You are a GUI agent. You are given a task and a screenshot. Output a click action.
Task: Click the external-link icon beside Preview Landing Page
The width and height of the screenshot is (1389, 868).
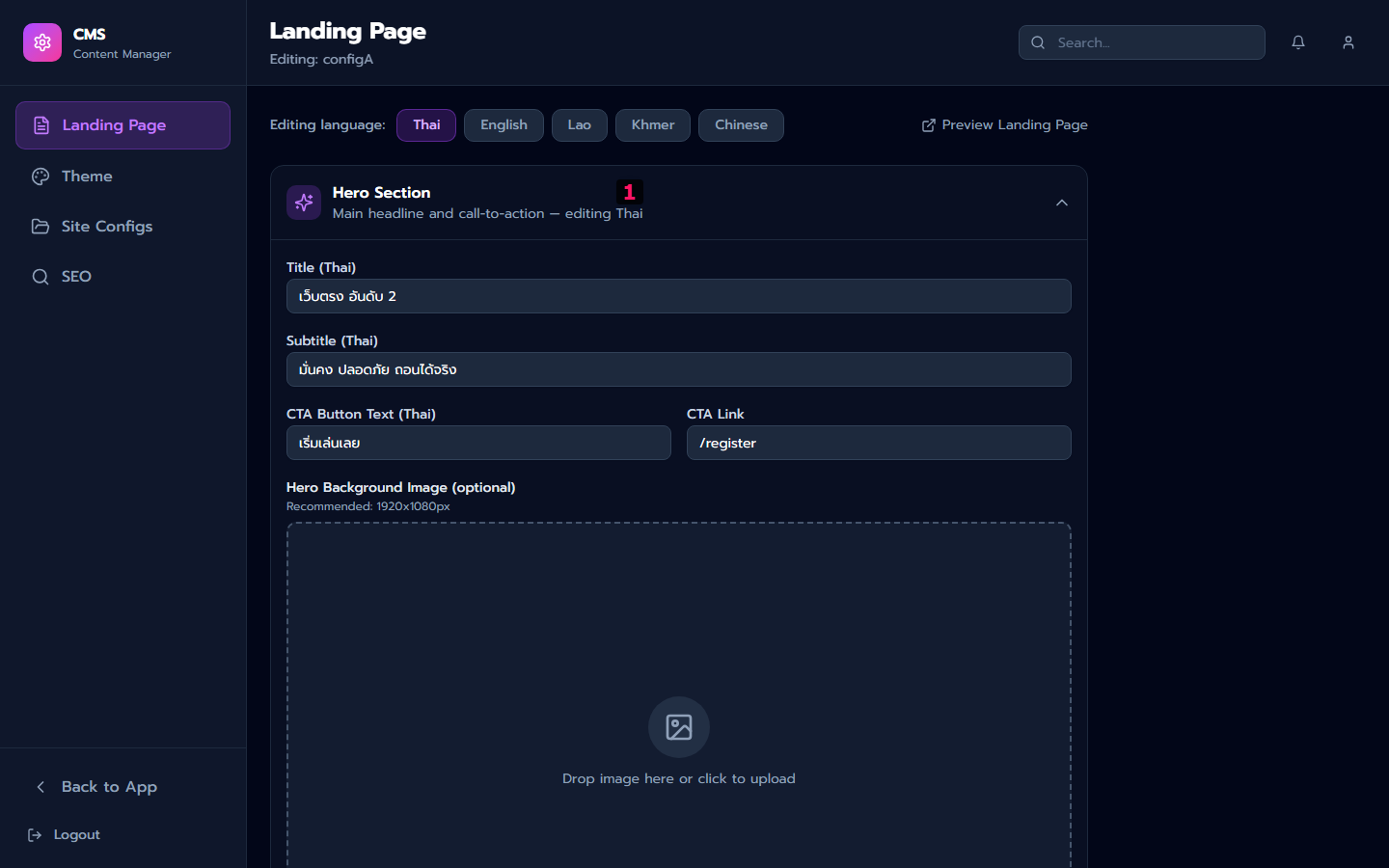(x=927, y=124)
